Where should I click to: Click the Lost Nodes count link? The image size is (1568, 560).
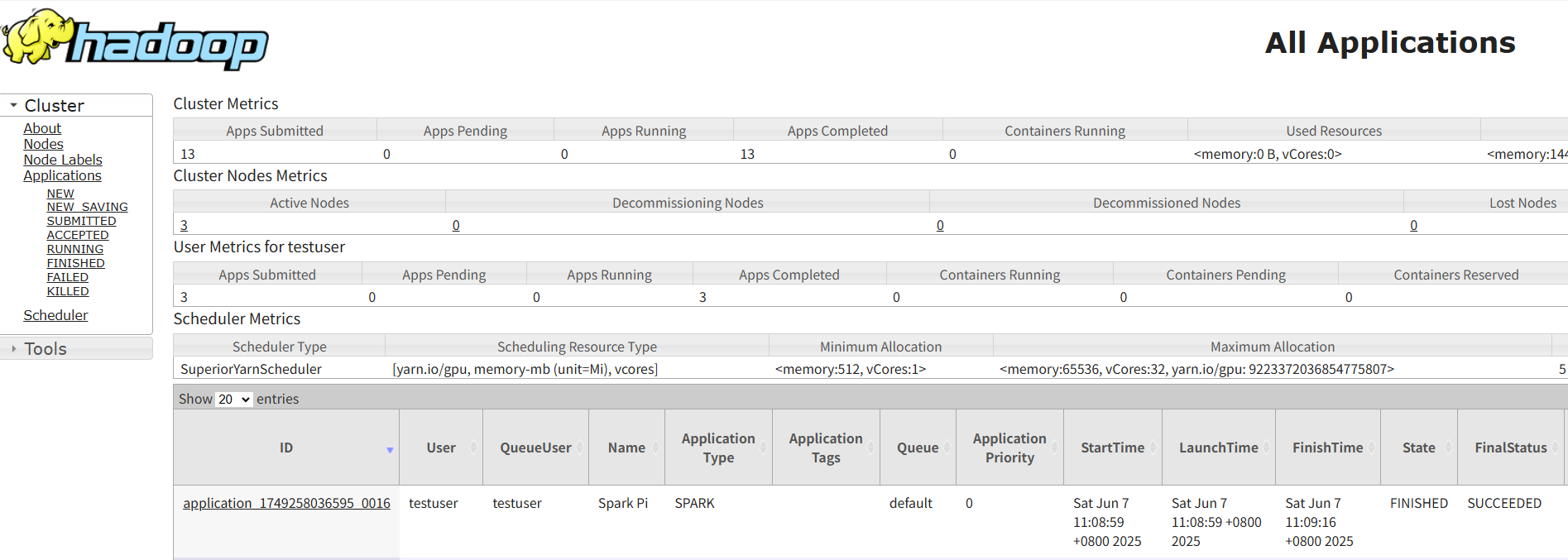click(1413, 225)
